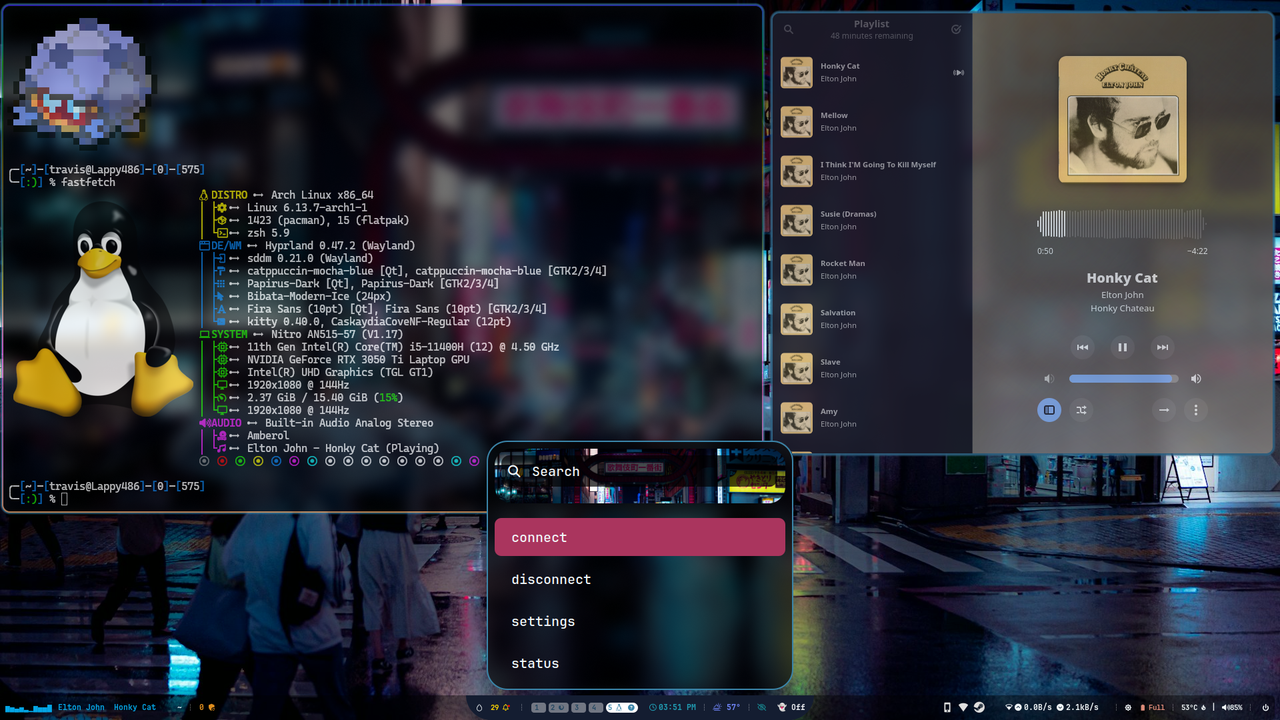The width and height of the screenshot is (1280, 720).
Task: Switch to workspace 2 in the bar
Action: pos(558,707)
